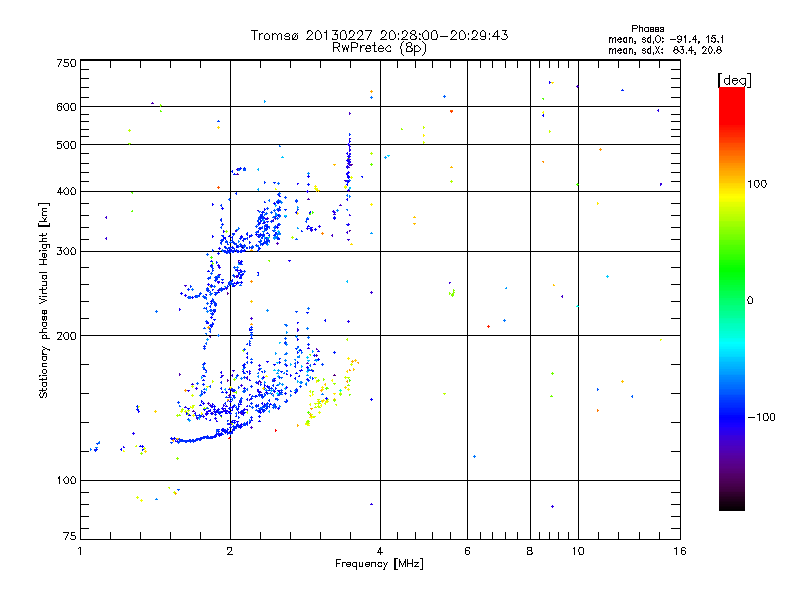Click the x-axis label '6'

click(467, 551)
